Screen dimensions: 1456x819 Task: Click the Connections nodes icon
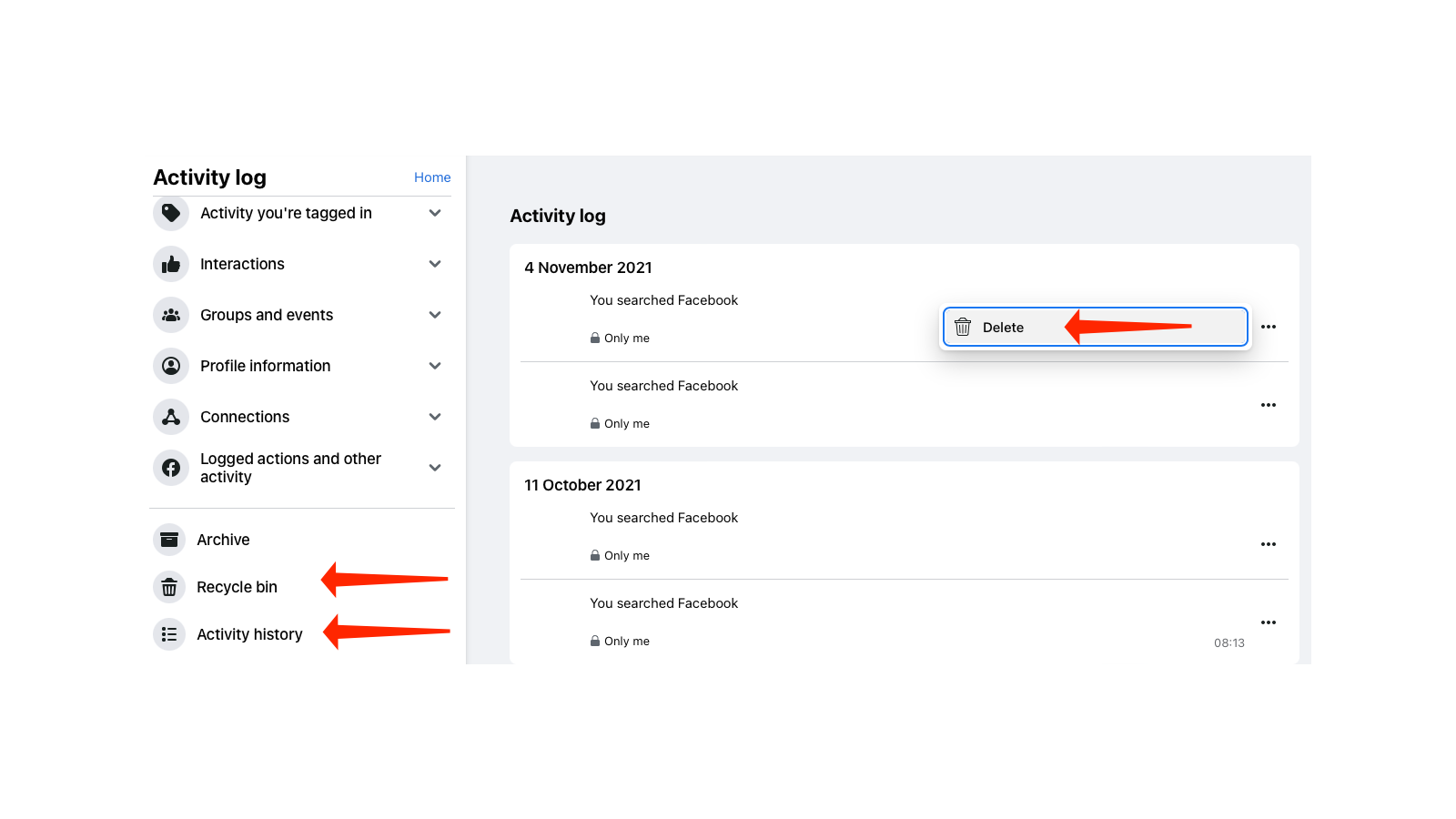pyautogui.click(x=171, y=417)
